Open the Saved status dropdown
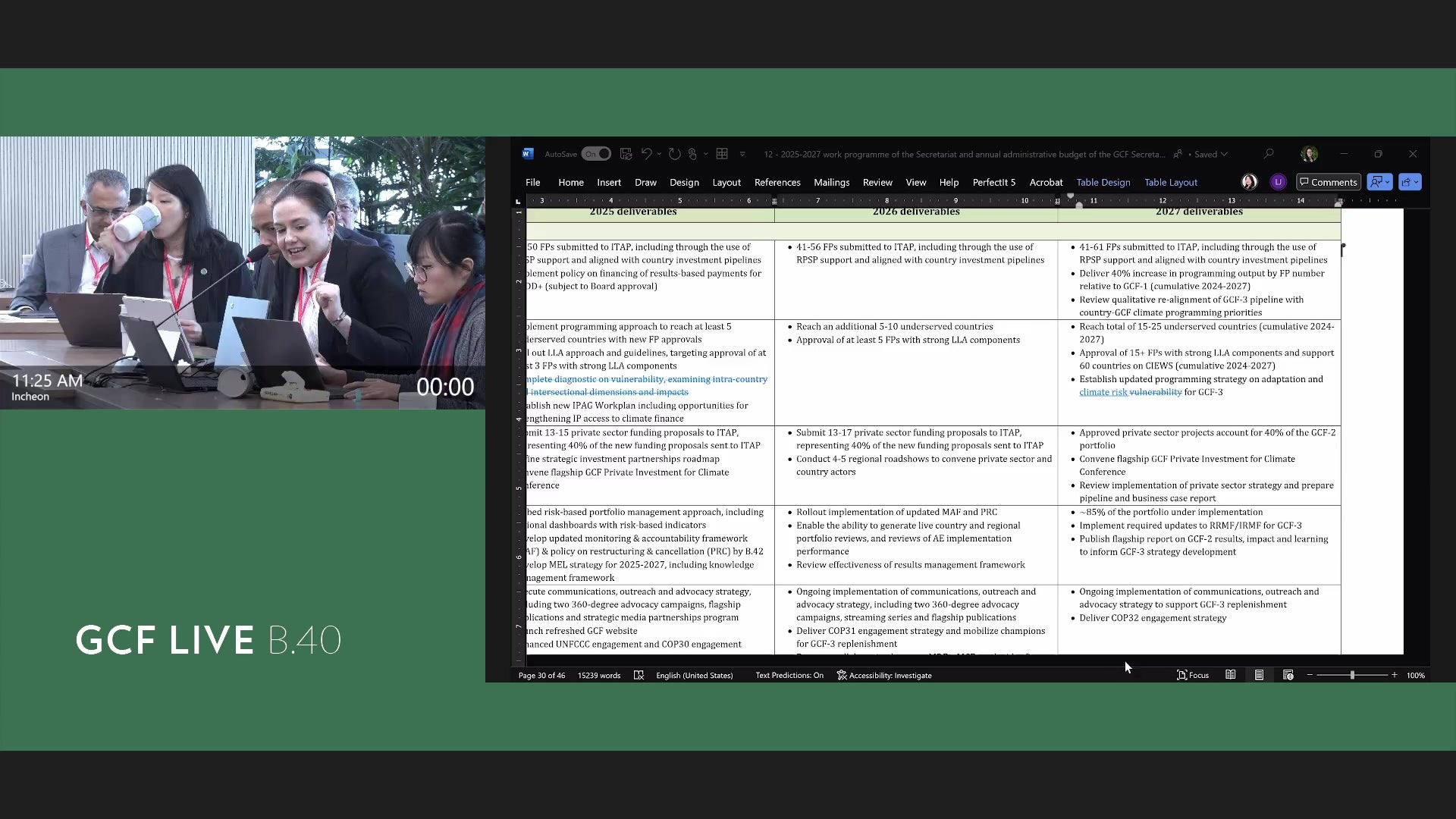 click(x=1211, y=154)
